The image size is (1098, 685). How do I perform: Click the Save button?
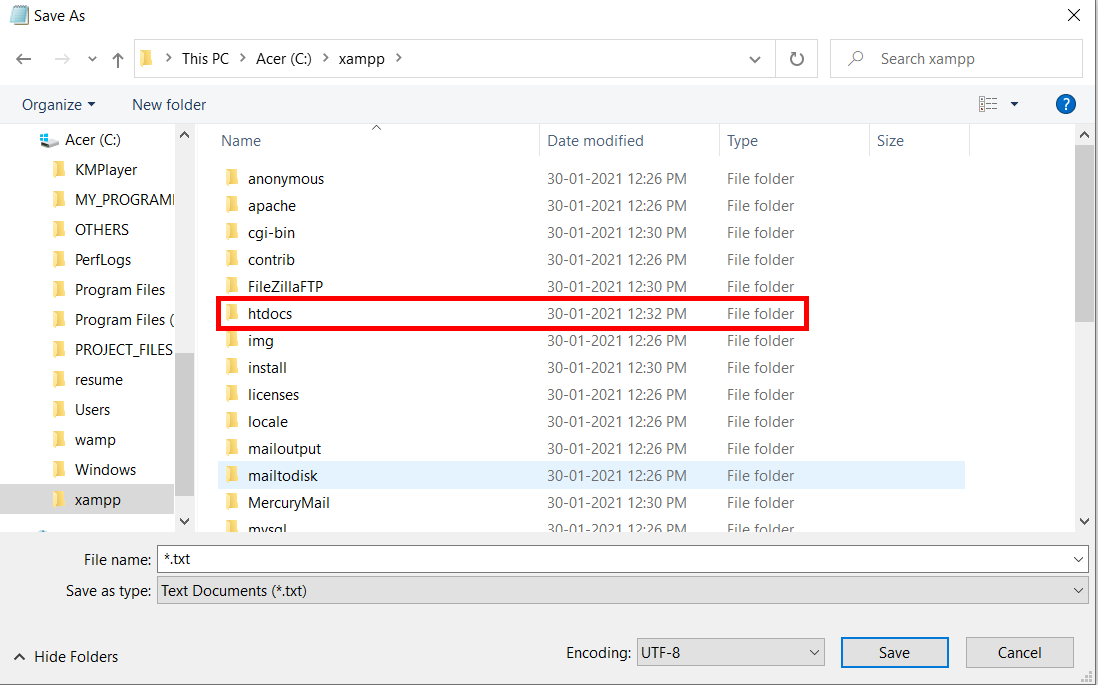(x=894, y=652)
